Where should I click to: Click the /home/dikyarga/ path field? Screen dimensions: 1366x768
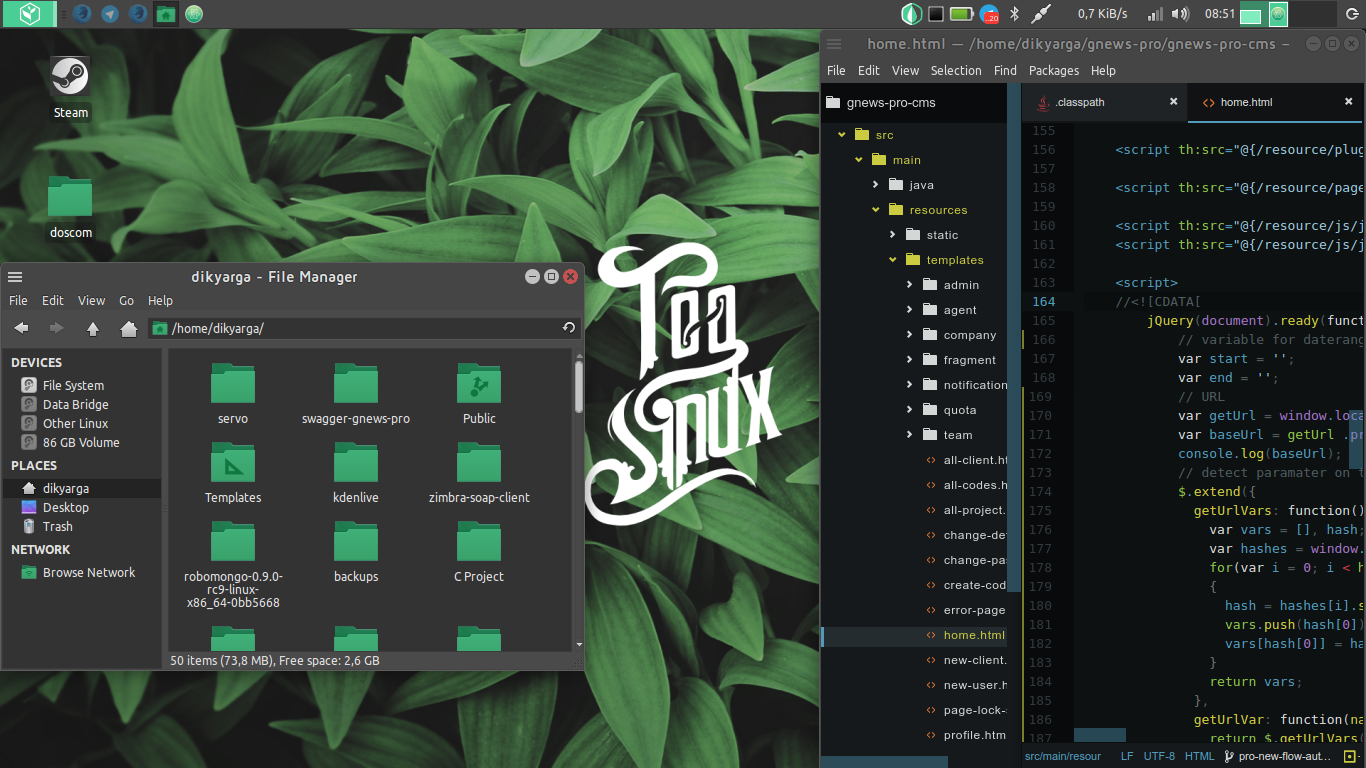tap(365, 328)
